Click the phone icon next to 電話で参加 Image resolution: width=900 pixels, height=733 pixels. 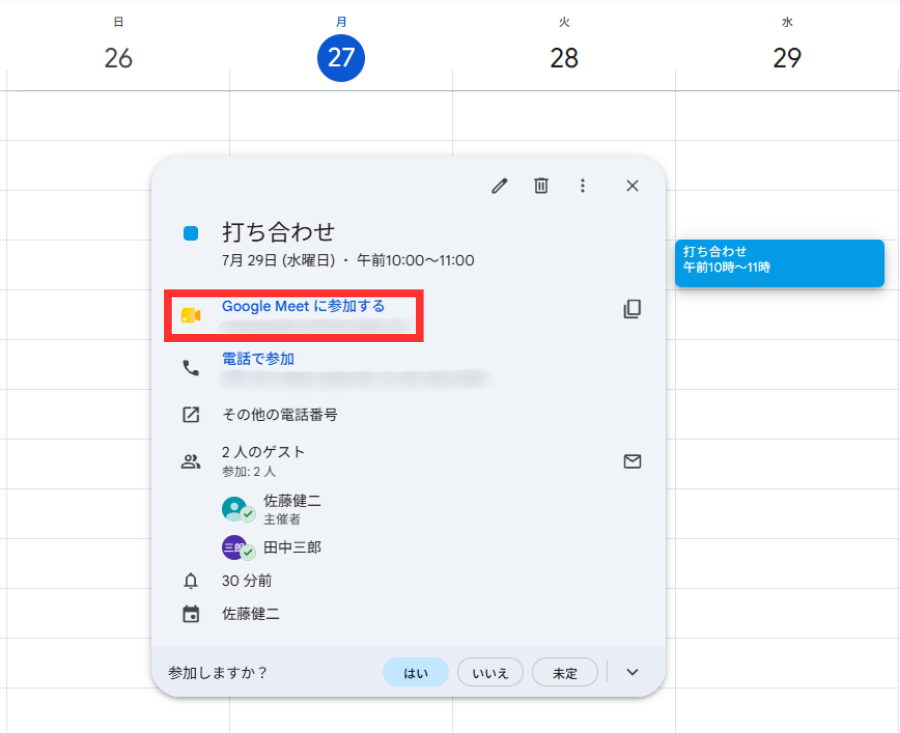coord(191,368)
